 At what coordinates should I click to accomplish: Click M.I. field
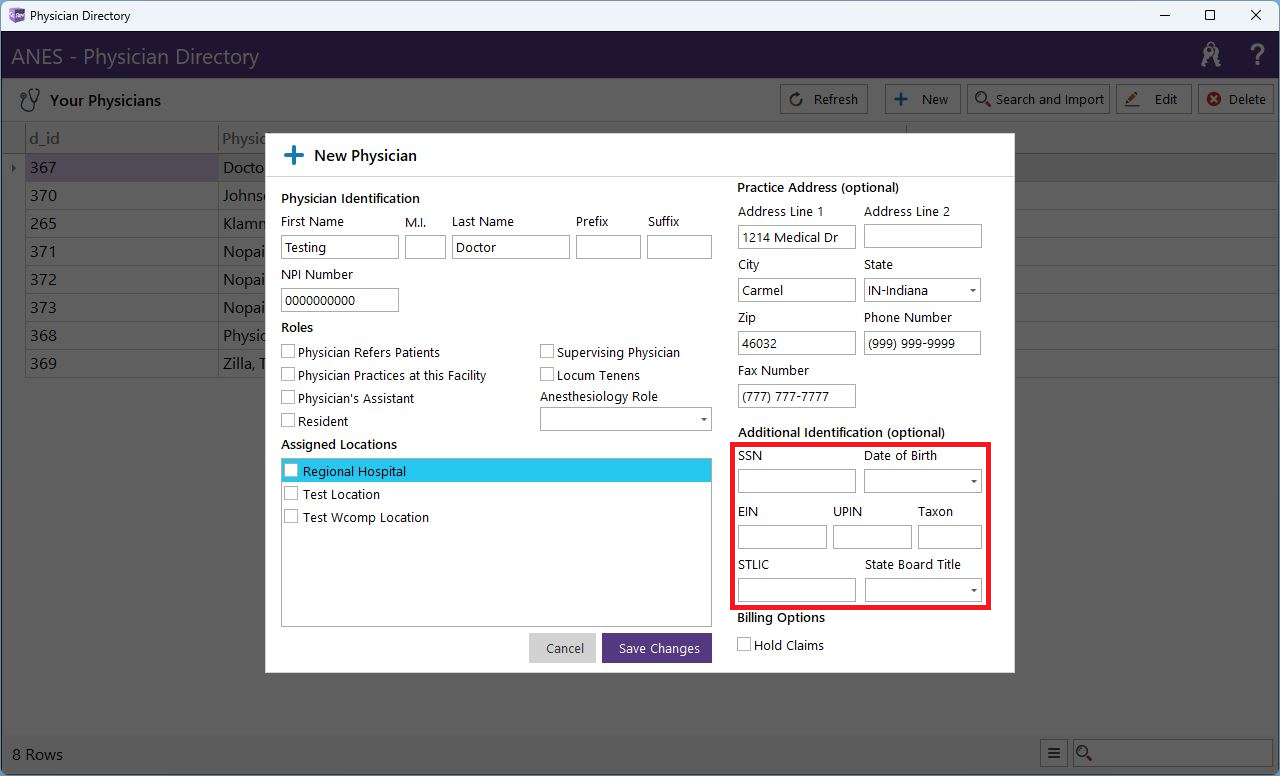point(425,247)
